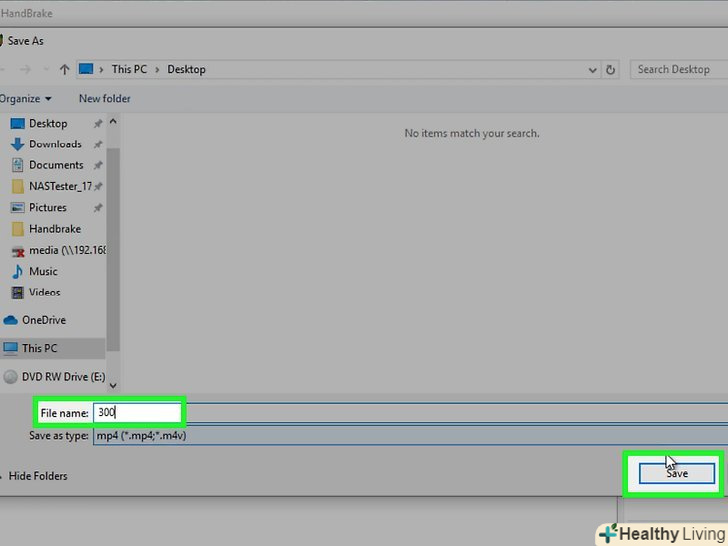Expand the address bar history dropdown

pos(592,70)
